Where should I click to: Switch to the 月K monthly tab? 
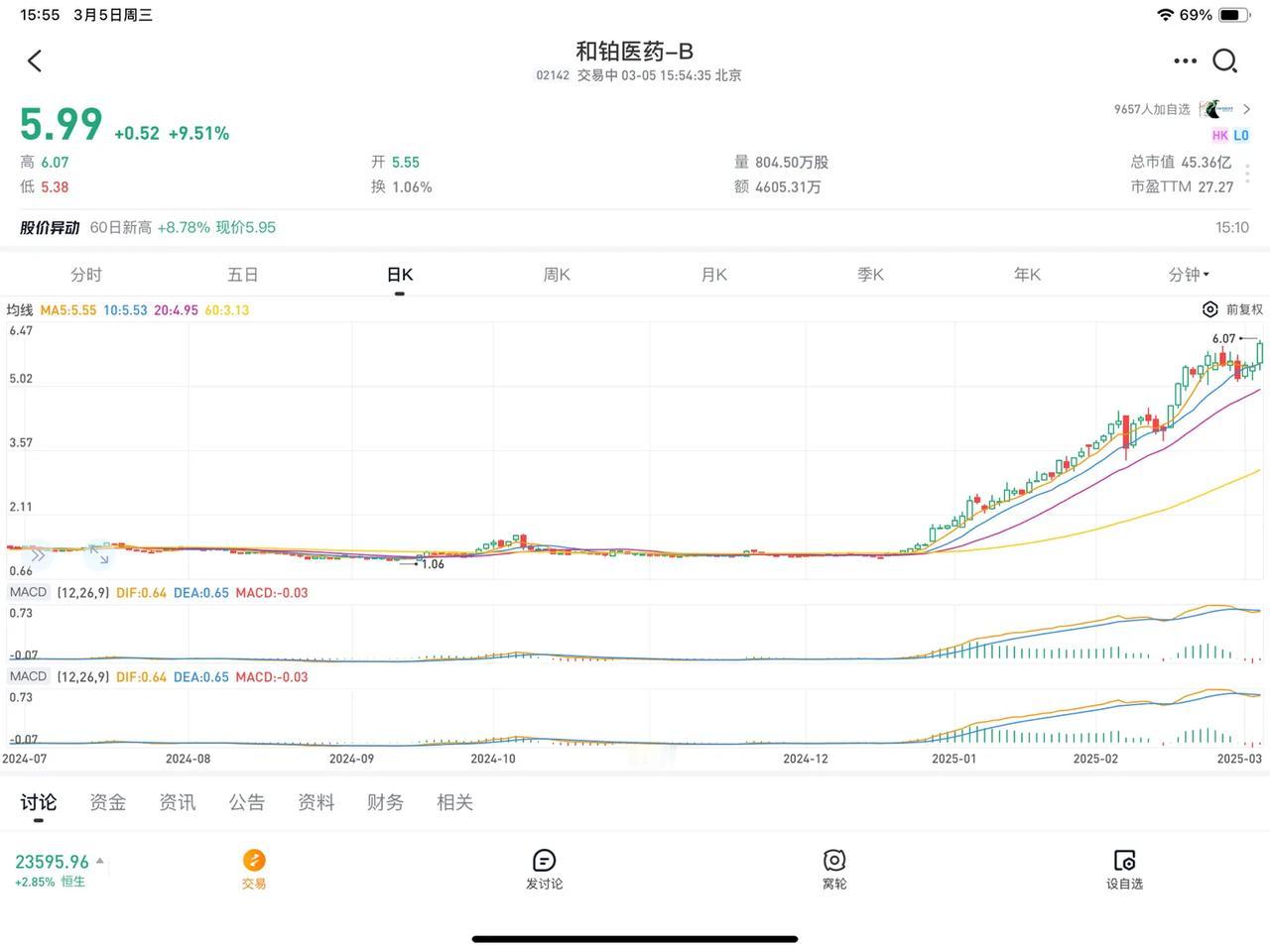(713, 275)
